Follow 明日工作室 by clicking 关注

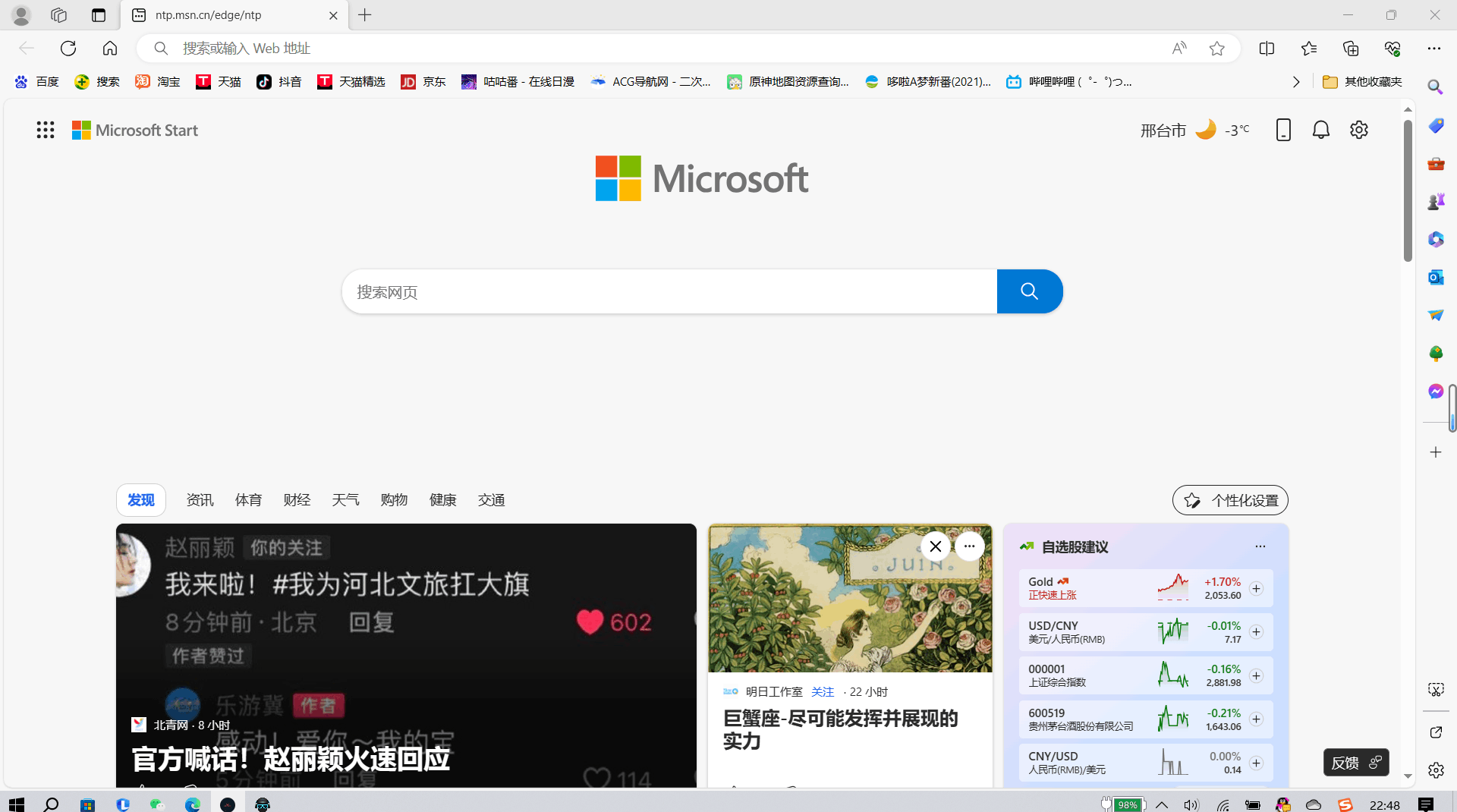[823, 691]
